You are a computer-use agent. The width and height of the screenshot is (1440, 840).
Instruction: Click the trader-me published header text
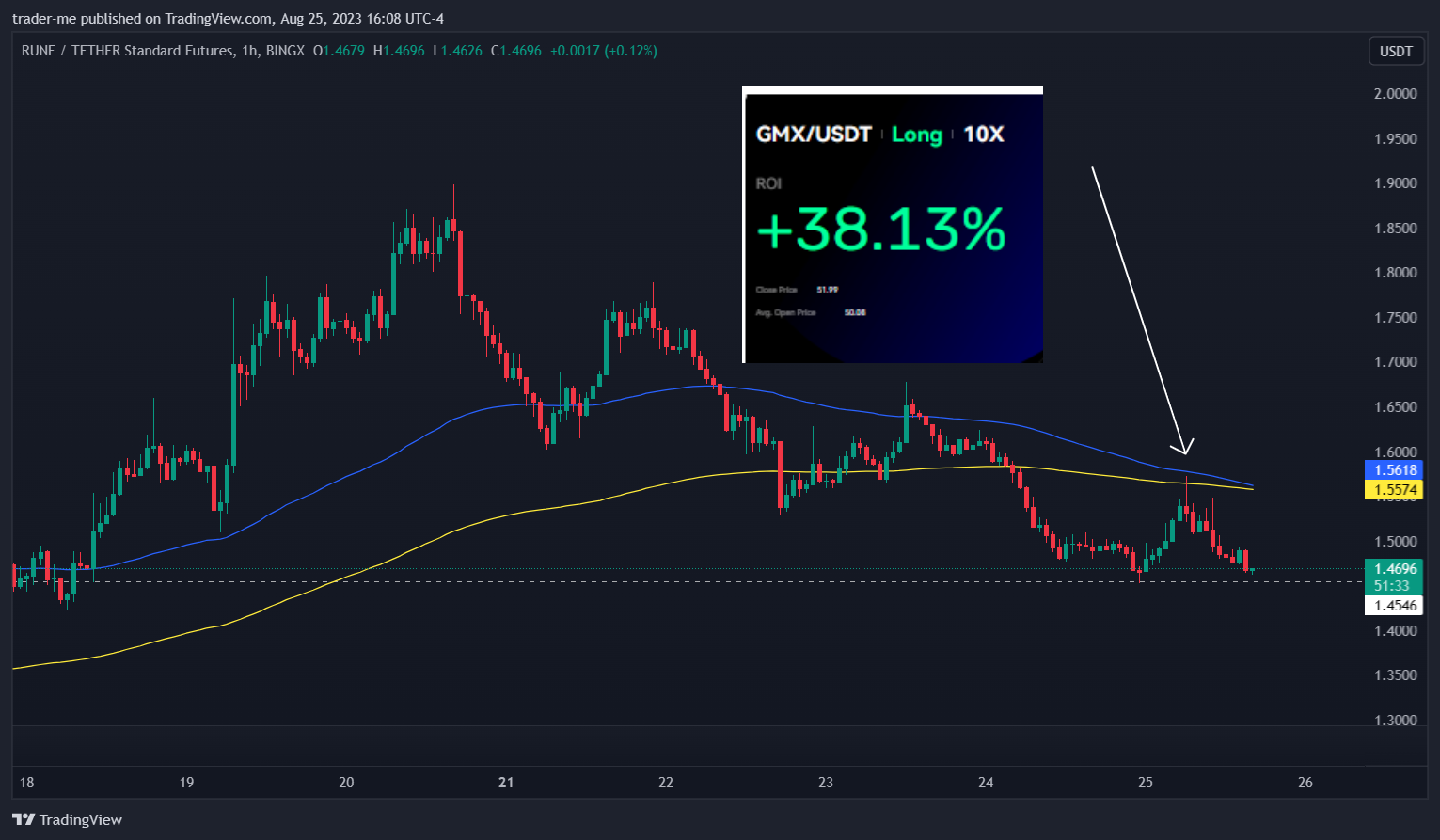pos(228,19)
